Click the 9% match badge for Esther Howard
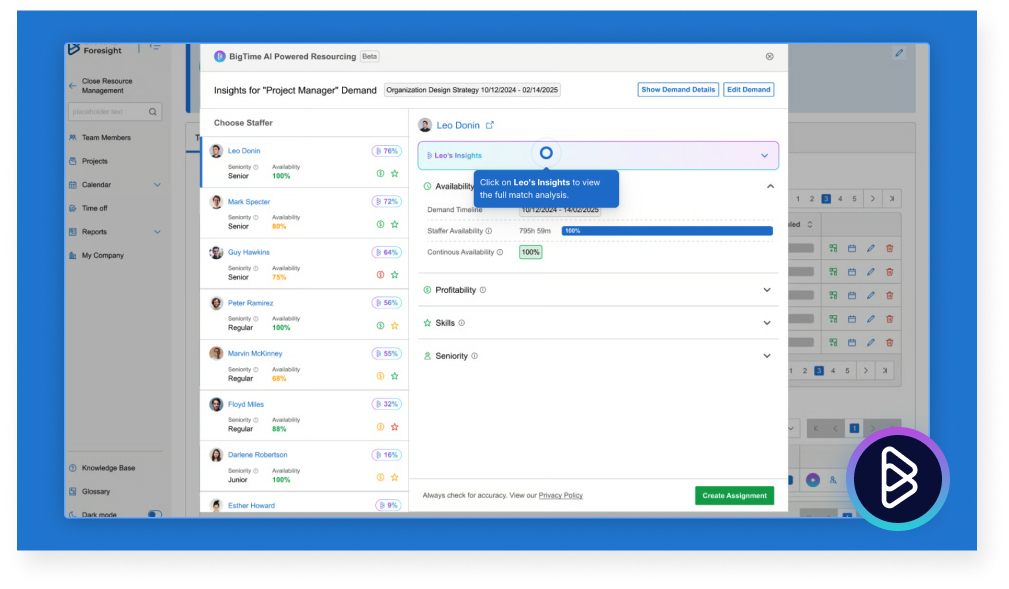1009x589 pixels. [388, 505]
